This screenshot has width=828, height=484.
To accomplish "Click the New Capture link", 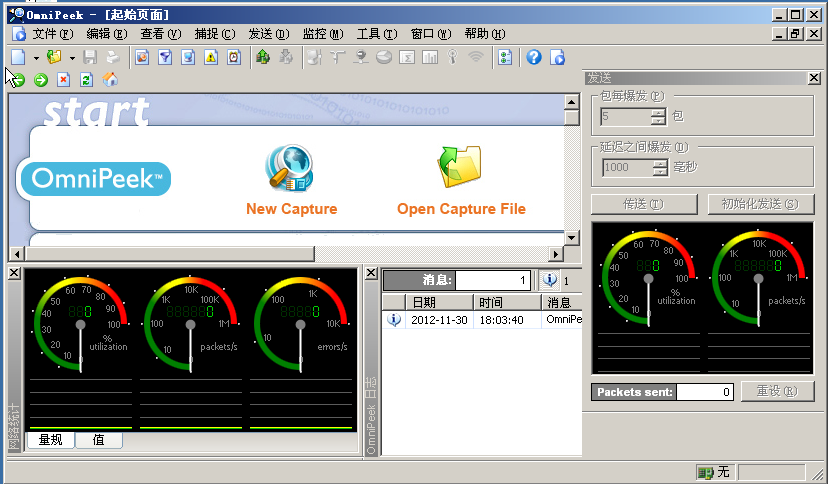I will (291, 209).
